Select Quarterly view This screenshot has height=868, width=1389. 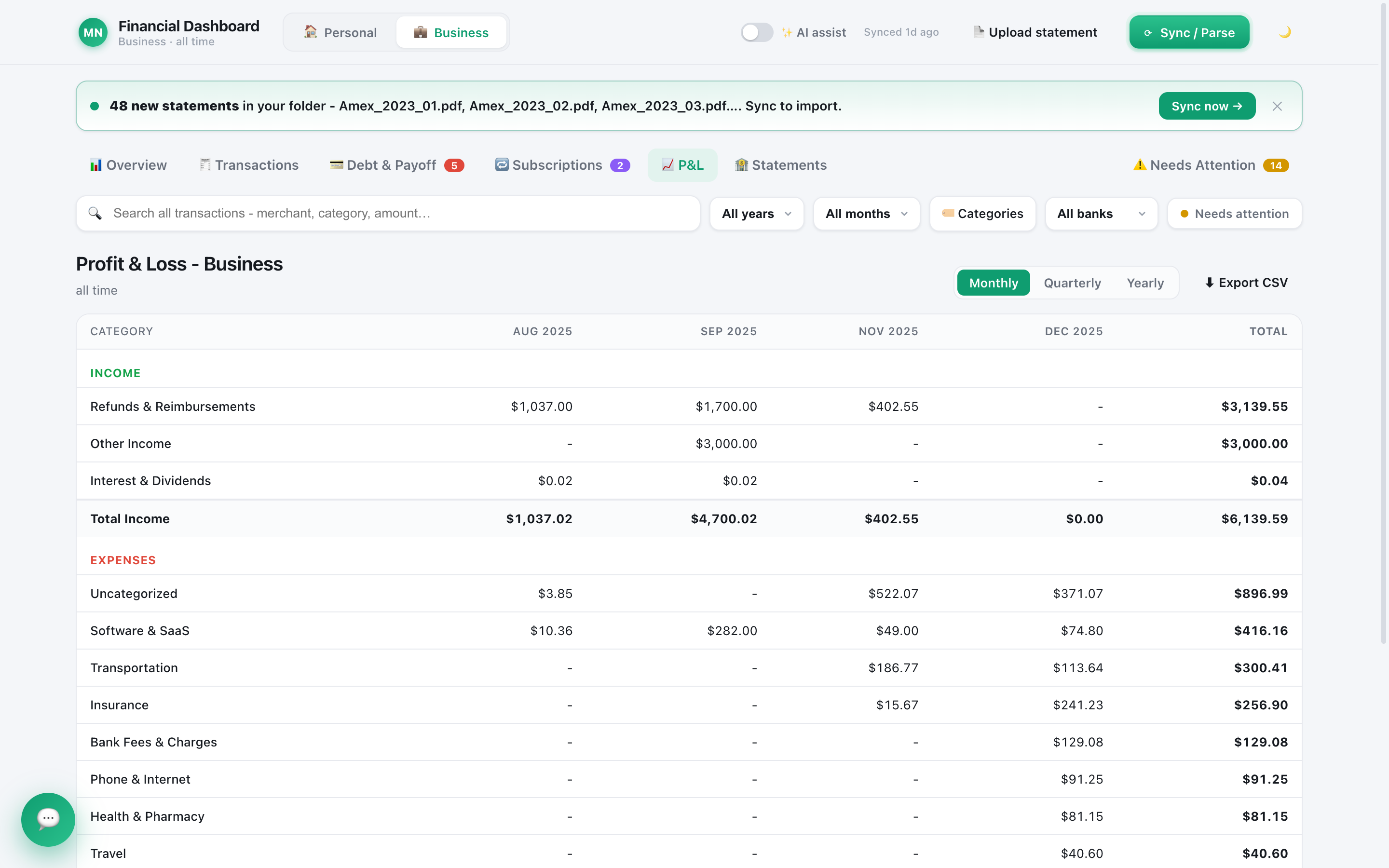point(1072,283)
